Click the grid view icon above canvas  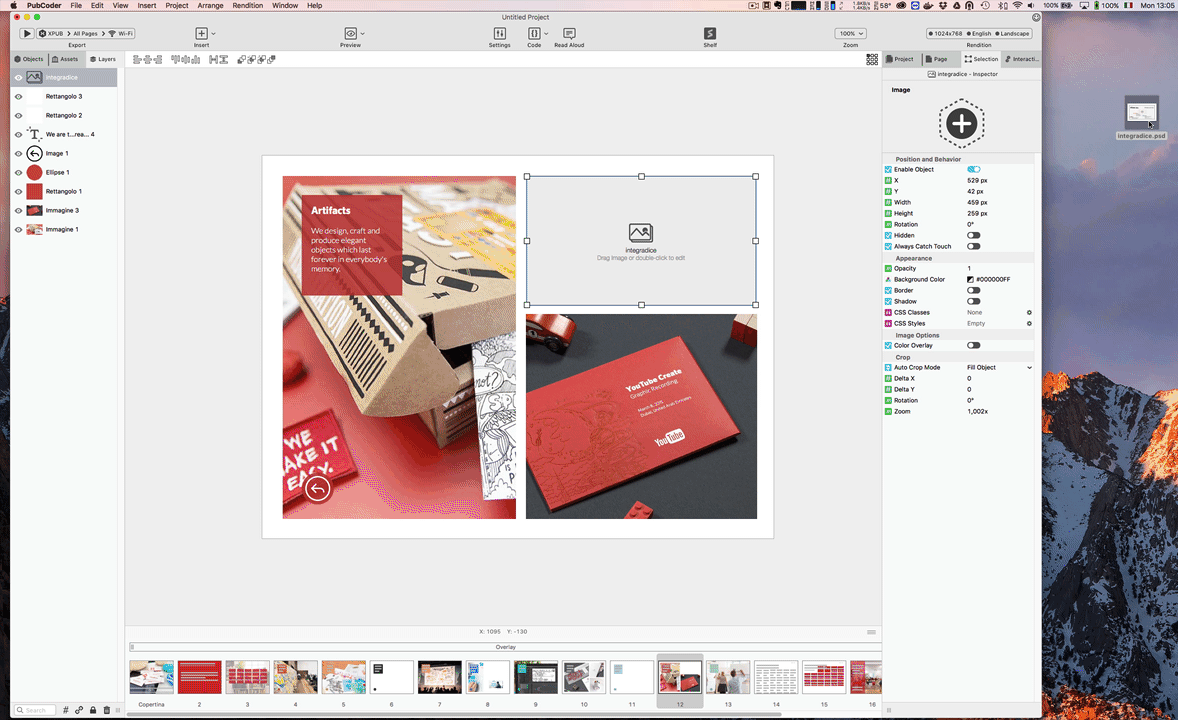872,60
